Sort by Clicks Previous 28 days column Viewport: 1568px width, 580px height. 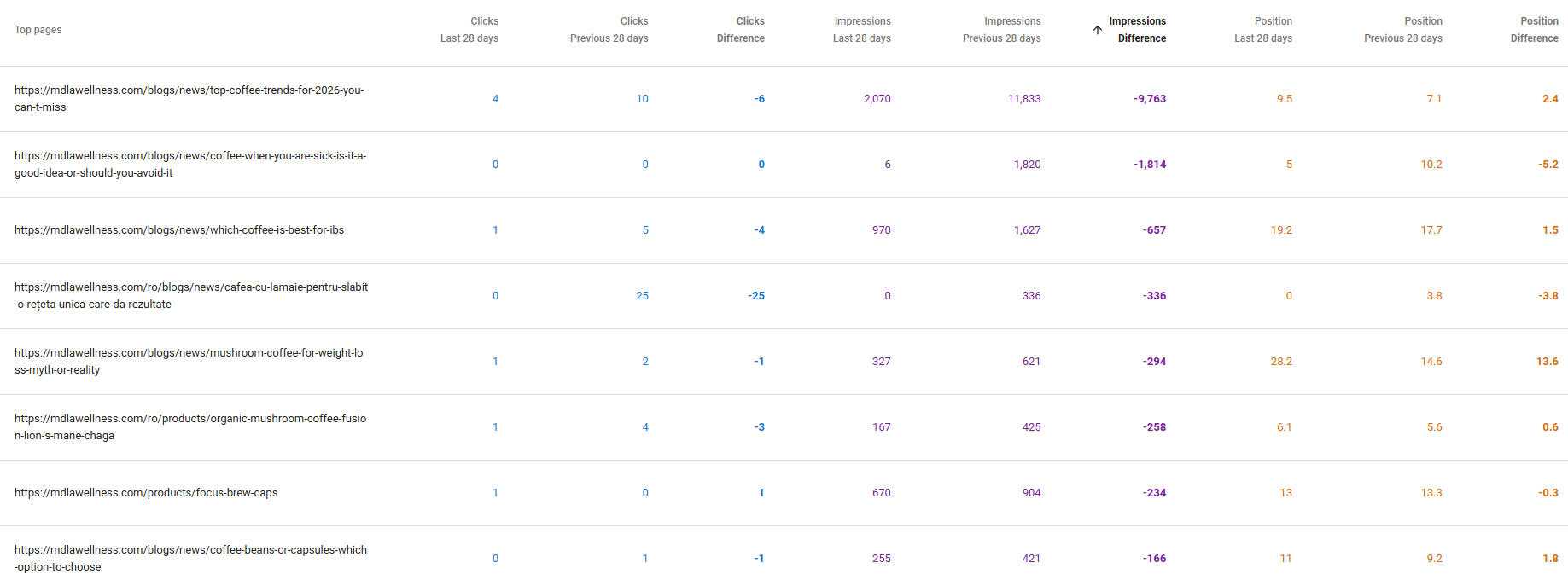pyautogui.click(x=609, y=30)
